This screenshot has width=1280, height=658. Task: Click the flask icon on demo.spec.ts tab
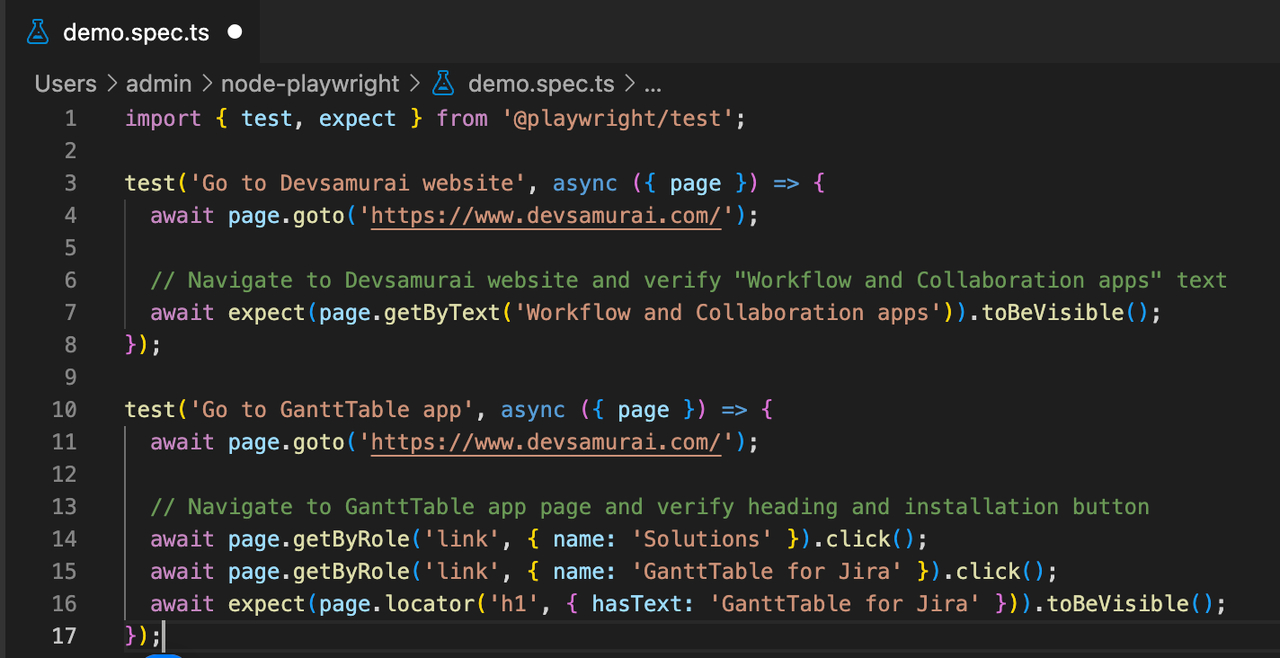tap(38, 32)
